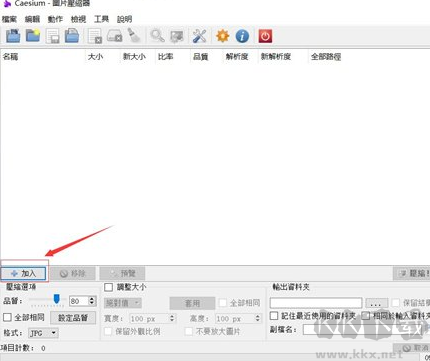The height and width of the screenshot is (361, 430).
Task: Sort by the 新解析度 column header
Action: tap(276, 57)
